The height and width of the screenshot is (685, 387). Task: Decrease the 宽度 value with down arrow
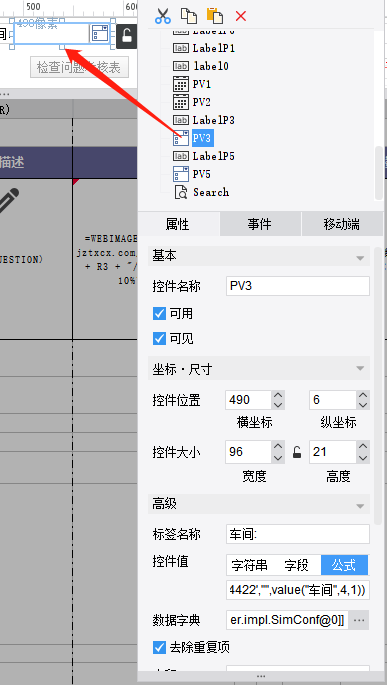coord(278,457)
